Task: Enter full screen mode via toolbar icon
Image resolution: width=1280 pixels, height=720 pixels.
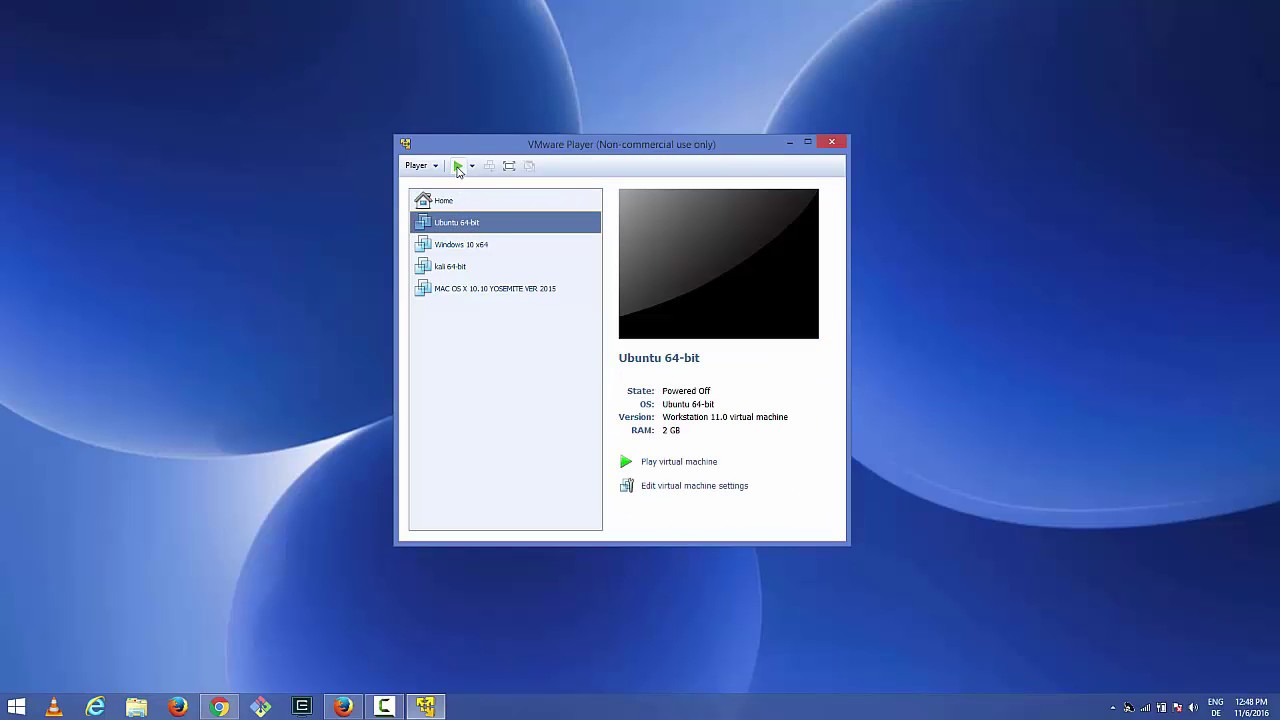Action: 509,166
